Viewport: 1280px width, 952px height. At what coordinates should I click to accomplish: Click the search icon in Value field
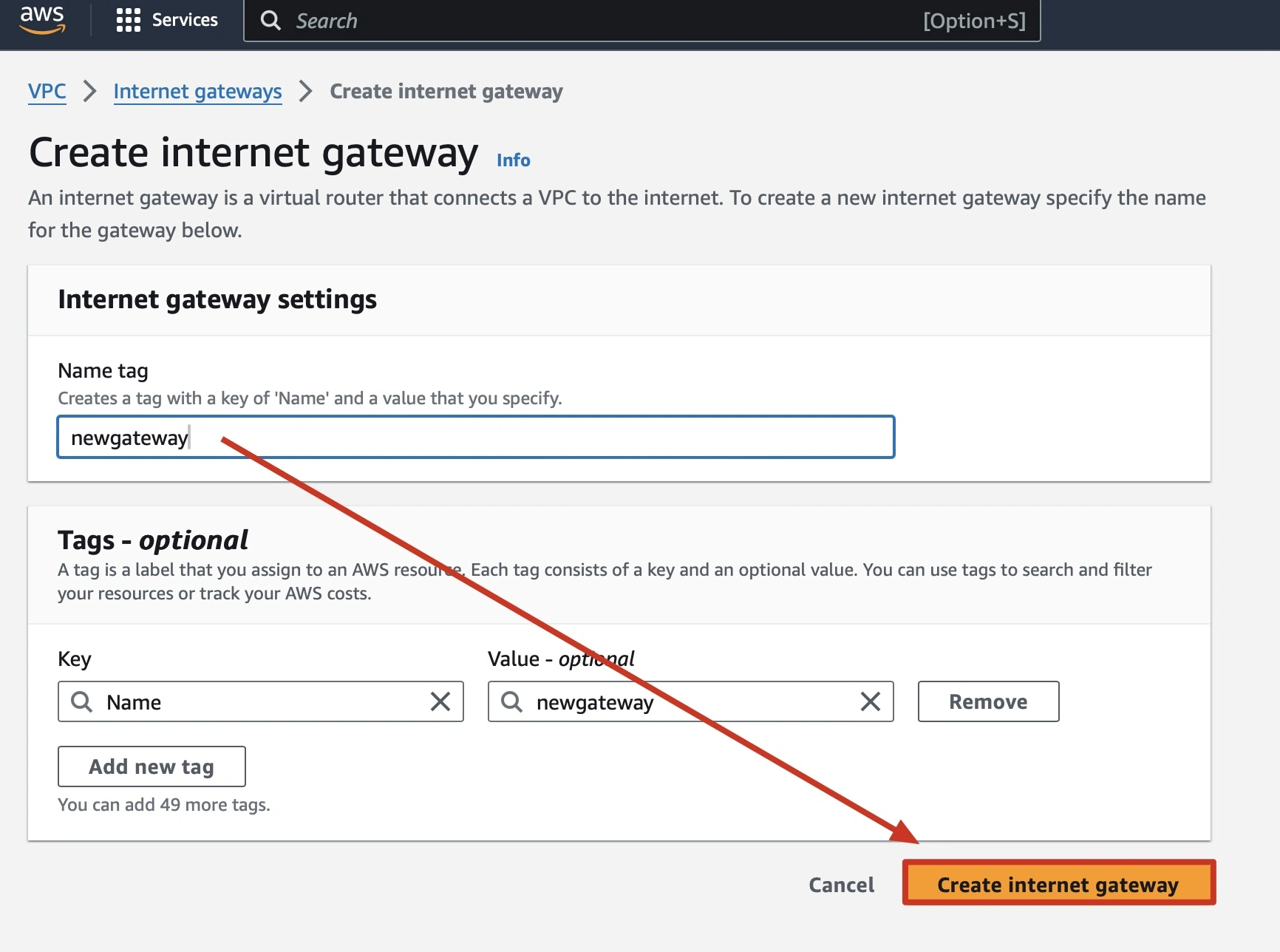point(511,701)
